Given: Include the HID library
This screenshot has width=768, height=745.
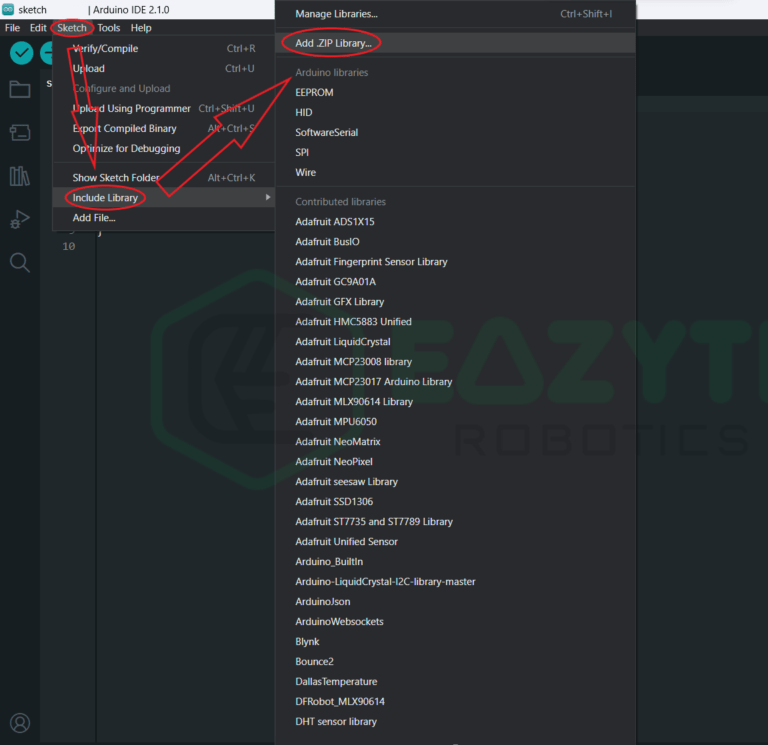Looking at the screenshot, I should click(x=456, y=113).
